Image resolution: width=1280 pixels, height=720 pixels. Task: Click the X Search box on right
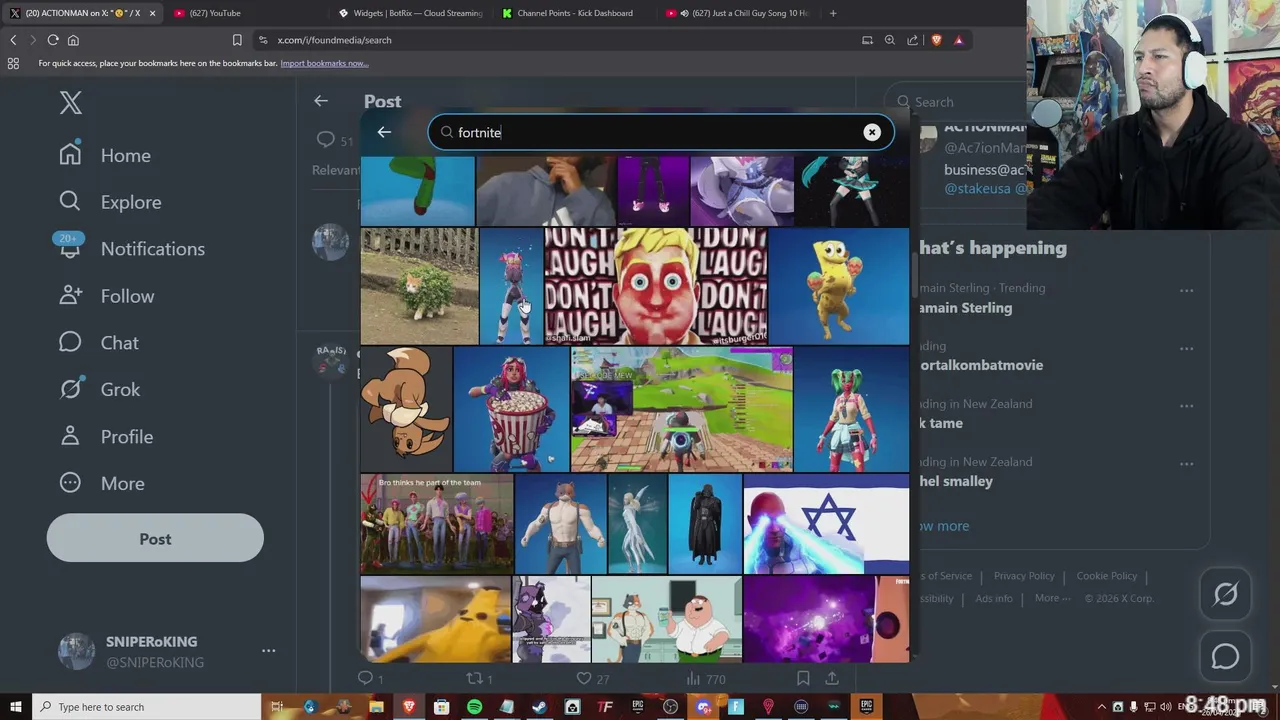click(955, 102)
